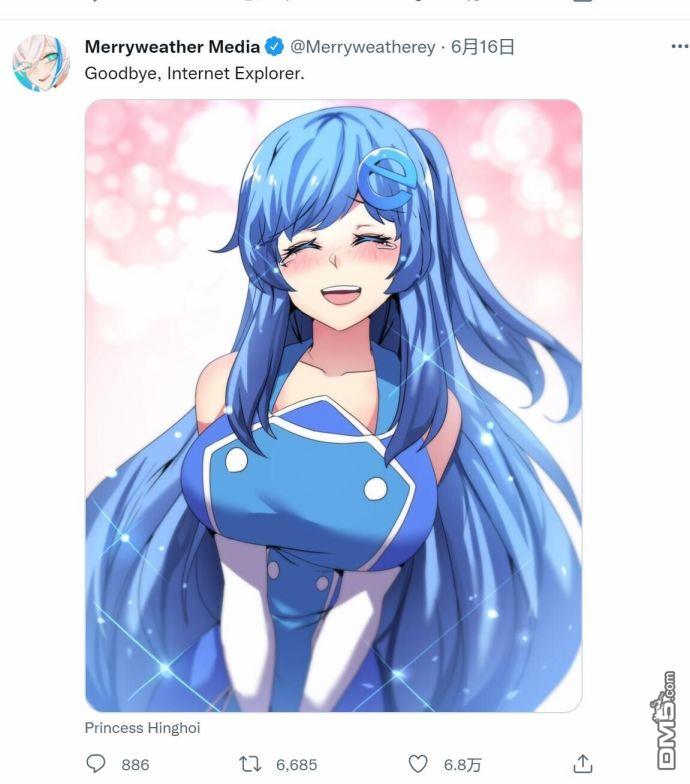Click the DM5.com watermark logo
Image resolution: width=690 pixels, height=784 pixels.
[x=665, y=720]
